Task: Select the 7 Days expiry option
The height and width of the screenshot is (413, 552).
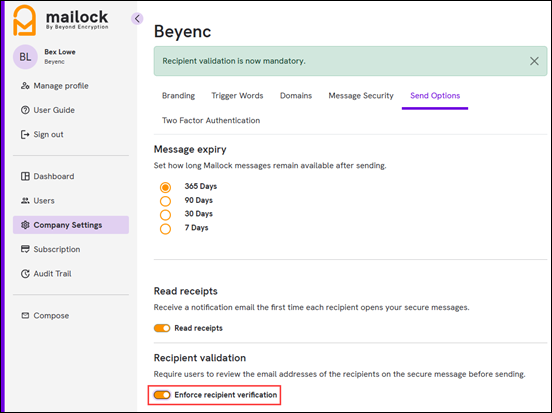Action: pos(165,229)
